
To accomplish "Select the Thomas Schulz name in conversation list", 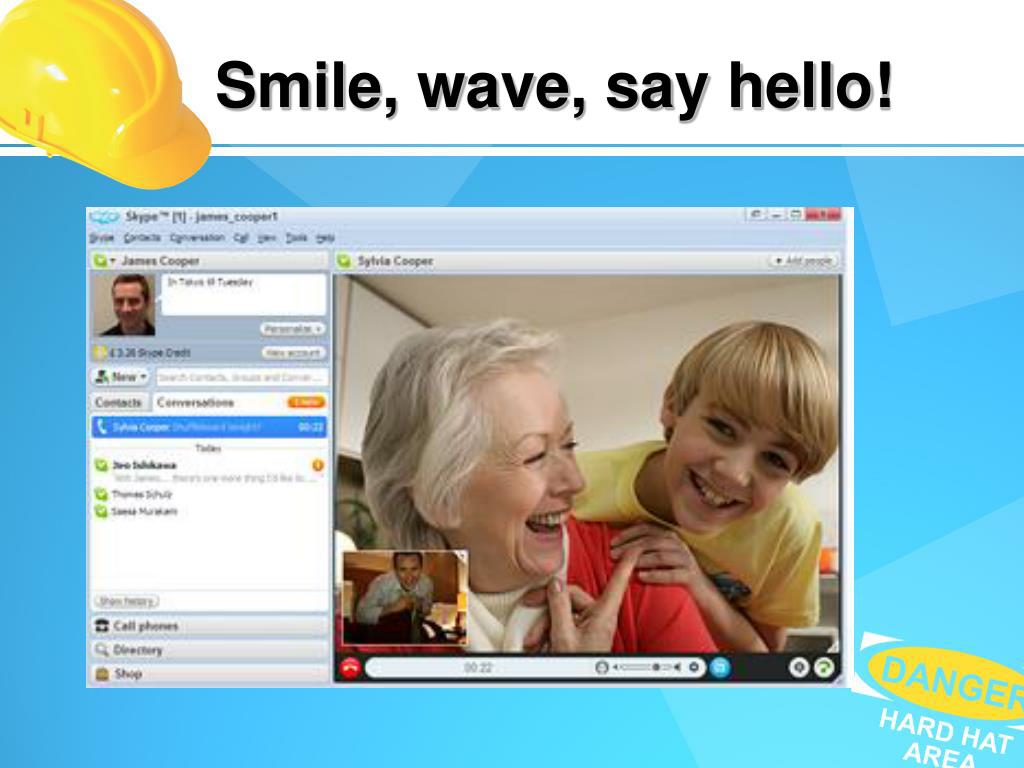I will (142, 494).
